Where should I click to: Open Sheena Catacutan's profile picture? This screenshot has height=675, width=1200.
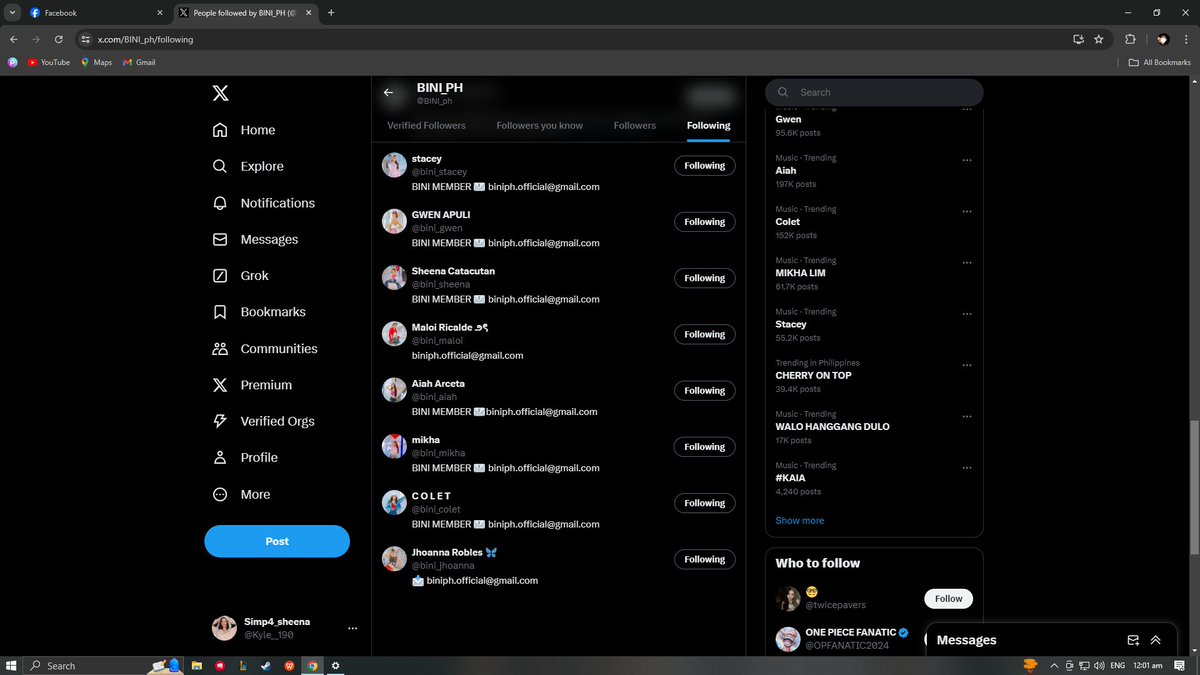394,278
